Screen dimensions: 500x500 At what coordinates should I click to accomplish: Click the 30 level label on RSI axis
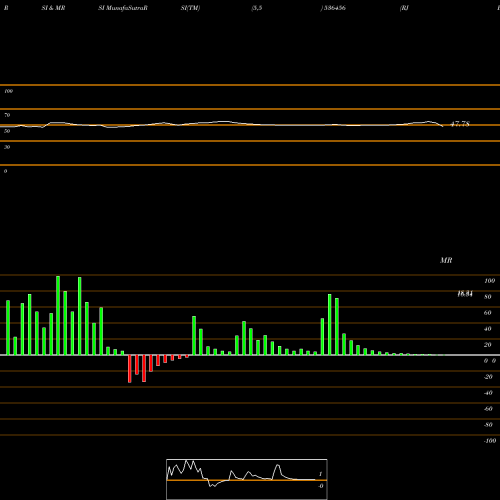pos(7,147)
